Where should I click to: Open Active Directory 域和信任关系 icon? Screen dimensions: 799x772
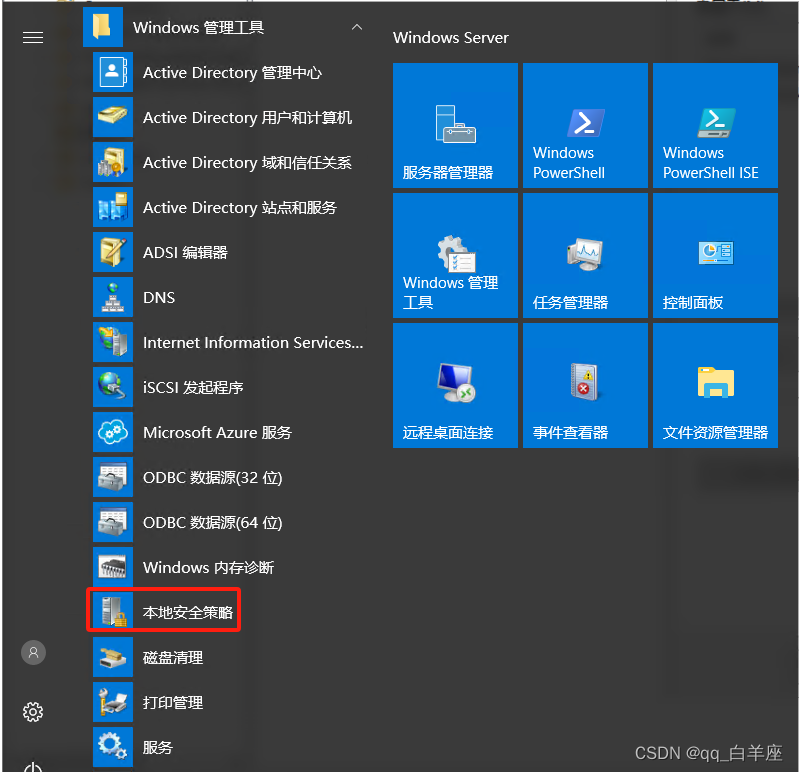[x=113, y=162]
